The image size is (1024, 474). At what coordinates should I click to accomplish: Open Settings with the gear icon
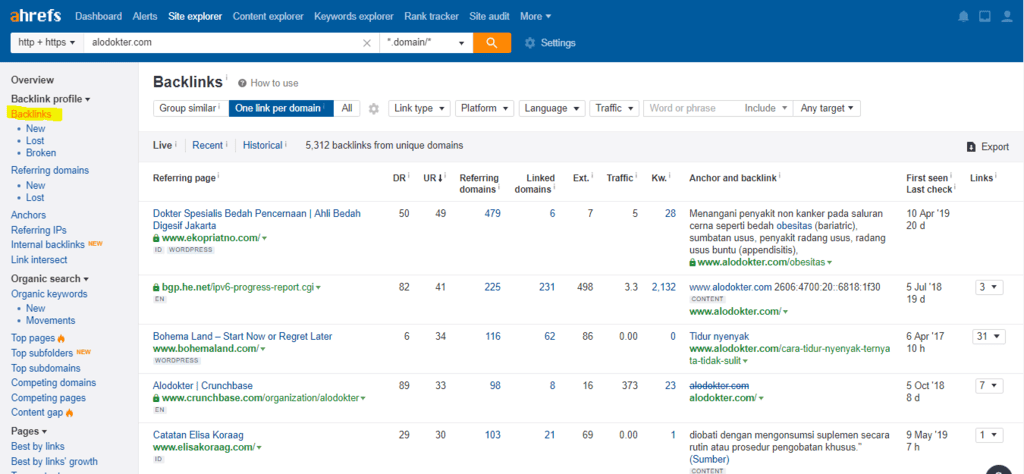click(x=530, y=43)
